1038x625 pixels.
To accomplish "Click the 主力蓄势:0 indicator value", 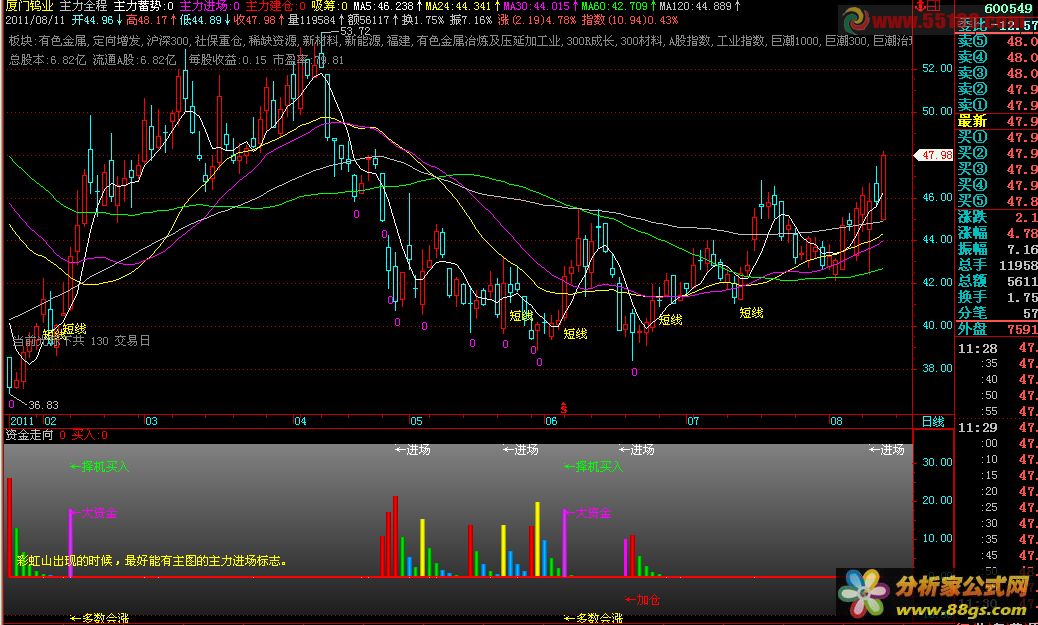I will point(144,7).
